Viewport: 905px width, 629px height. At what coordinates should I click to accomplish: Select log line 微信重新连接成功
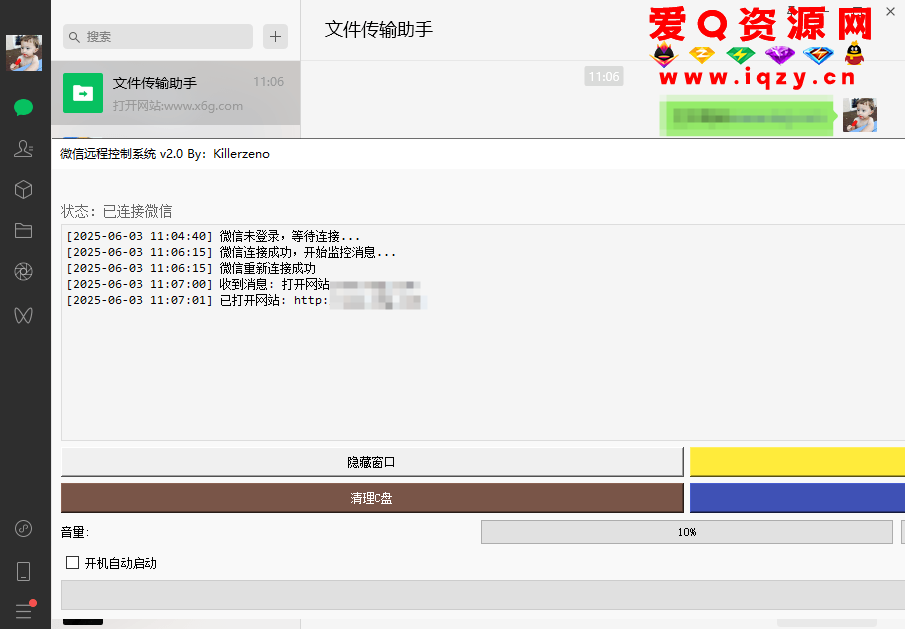191,269
